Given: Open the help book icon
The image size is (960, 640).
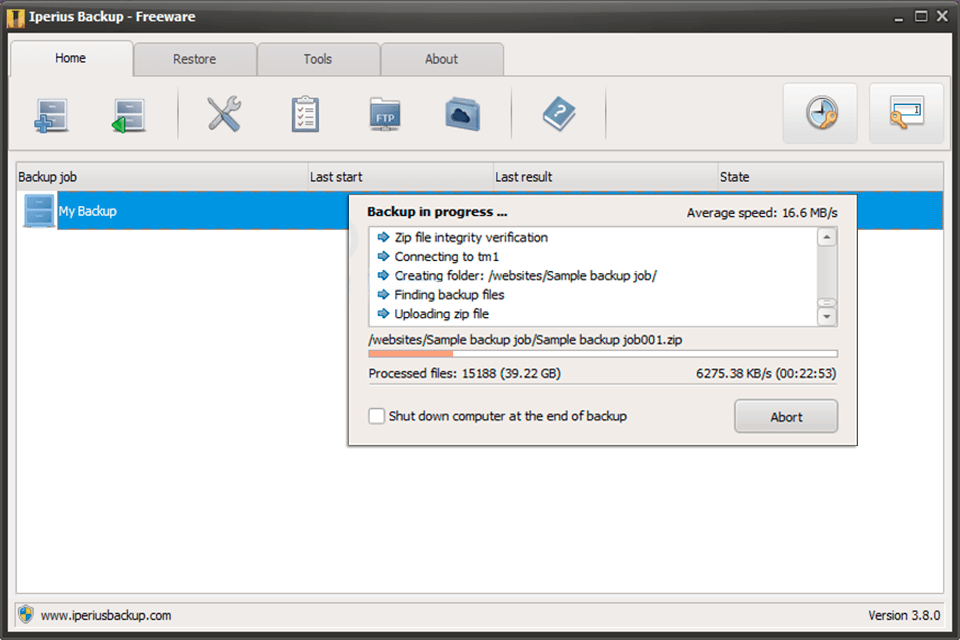Looking at the screenshot, I should click(x=560, y=113).
